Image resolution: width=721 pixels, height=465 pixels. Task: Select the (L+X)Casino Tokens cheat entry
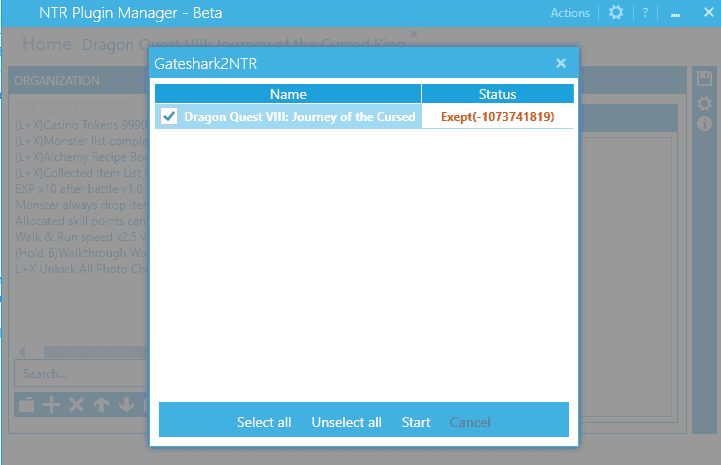81,125
